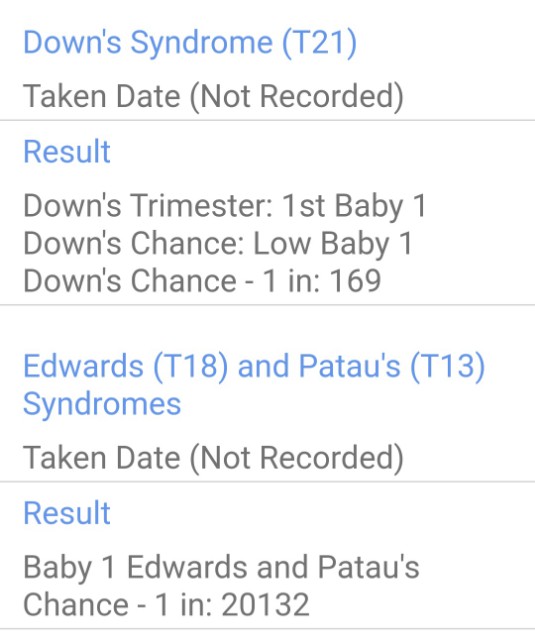The width and height of the screenshot is (535, 640).
Task: Select the Baby 1 Edwards and Patau's line
Action: tap(221, 568)
